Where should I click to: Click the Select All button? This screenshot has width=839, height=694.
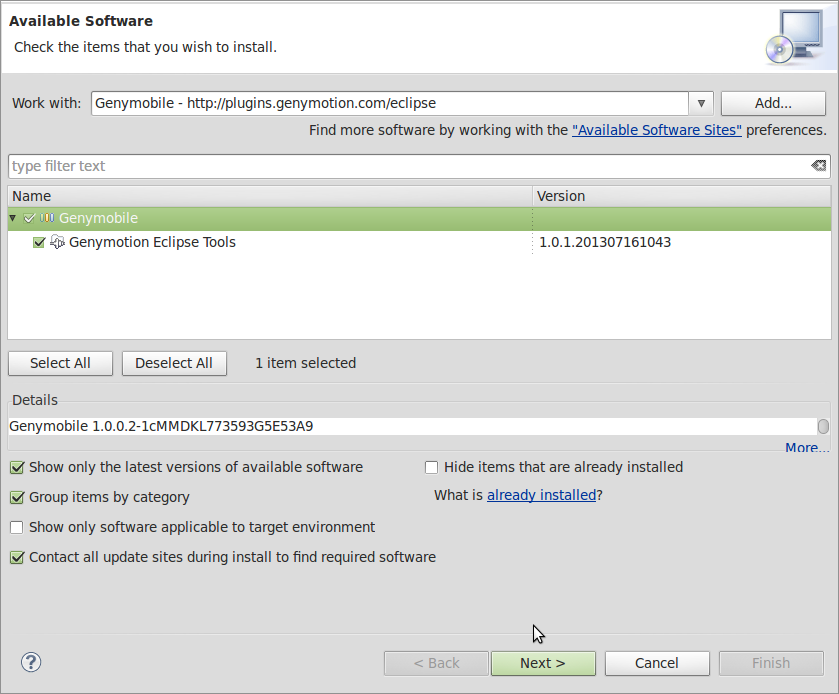tap(60, 363)
